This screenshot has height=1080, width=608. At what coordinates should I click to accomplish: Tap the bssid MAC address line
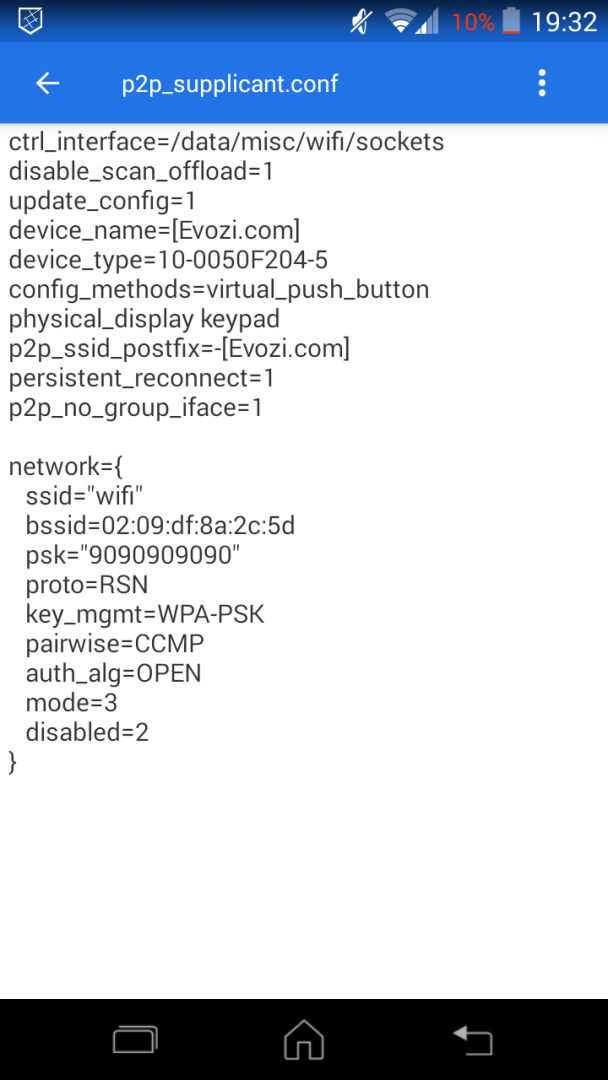(x=160, y=525)
